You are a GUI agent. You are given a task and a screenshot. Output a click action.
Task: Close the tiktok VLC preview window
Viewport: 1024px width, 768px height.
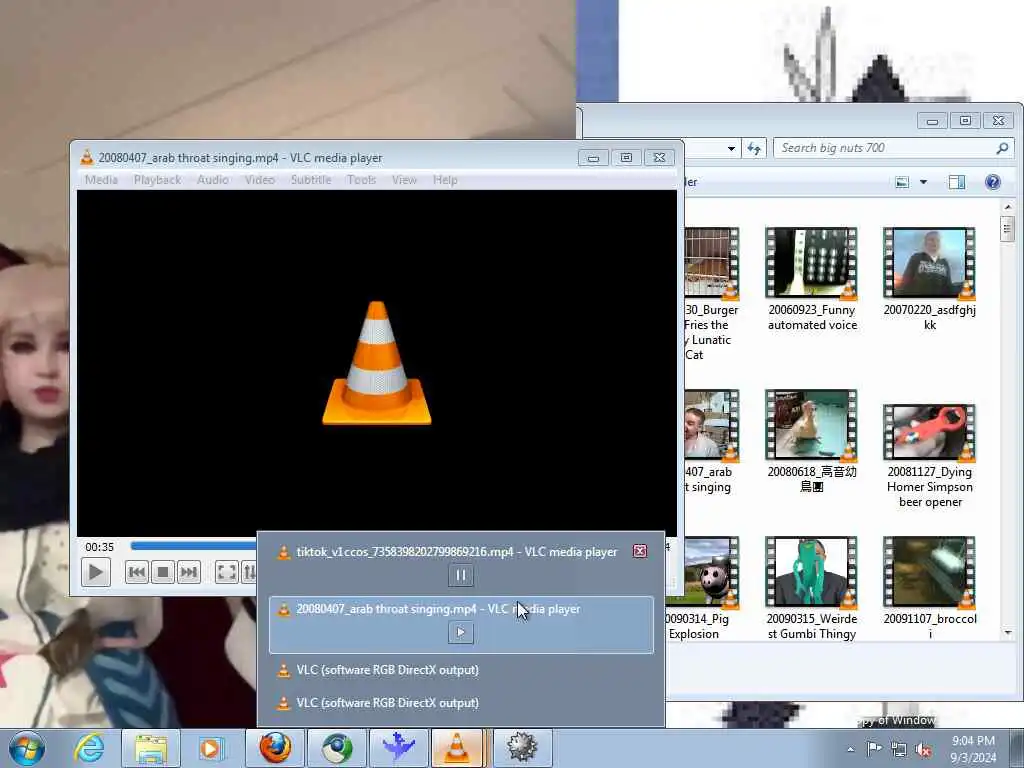[640, 551]
